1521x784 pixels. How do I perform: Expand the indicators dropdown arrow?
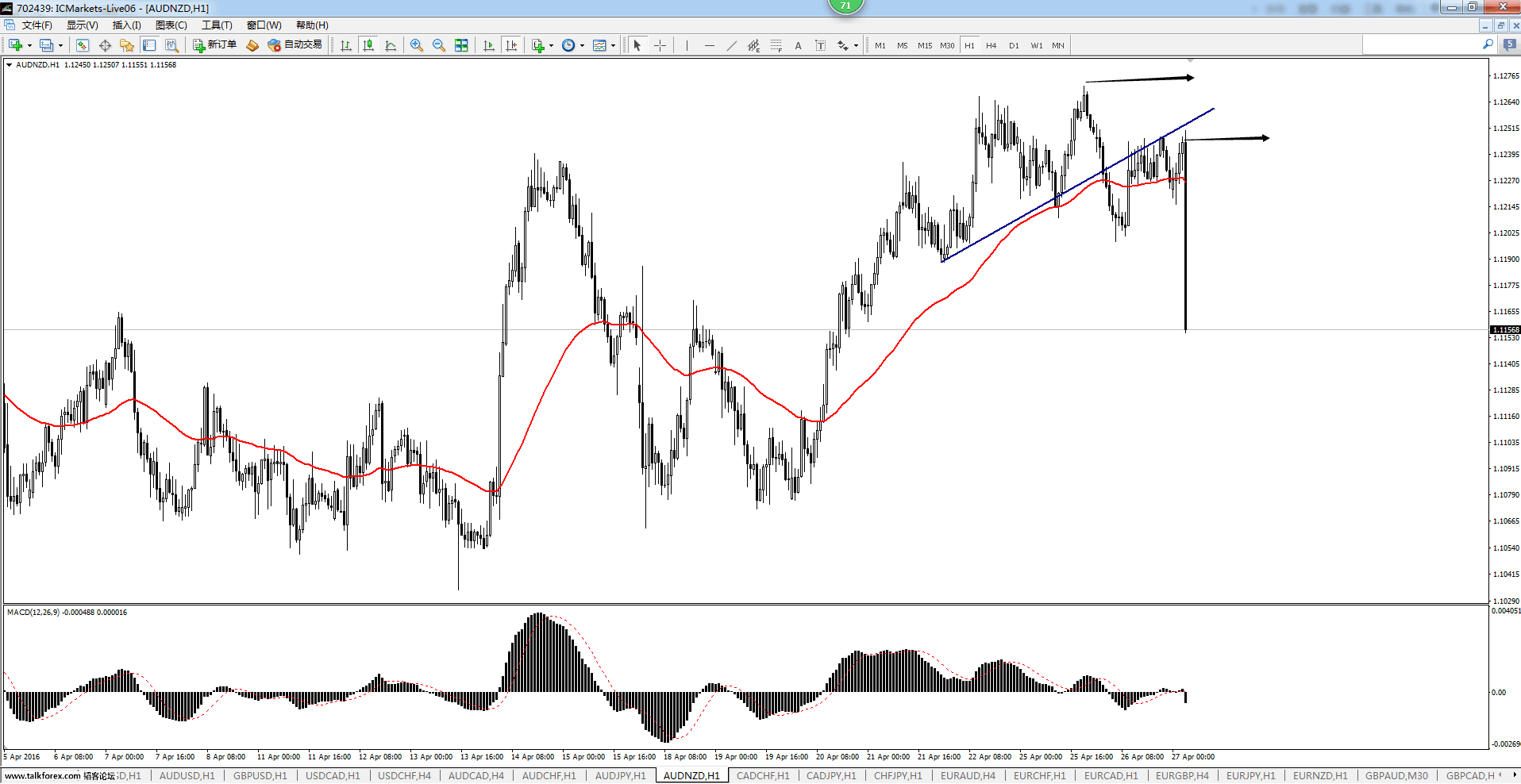click(x=551, y=45)
